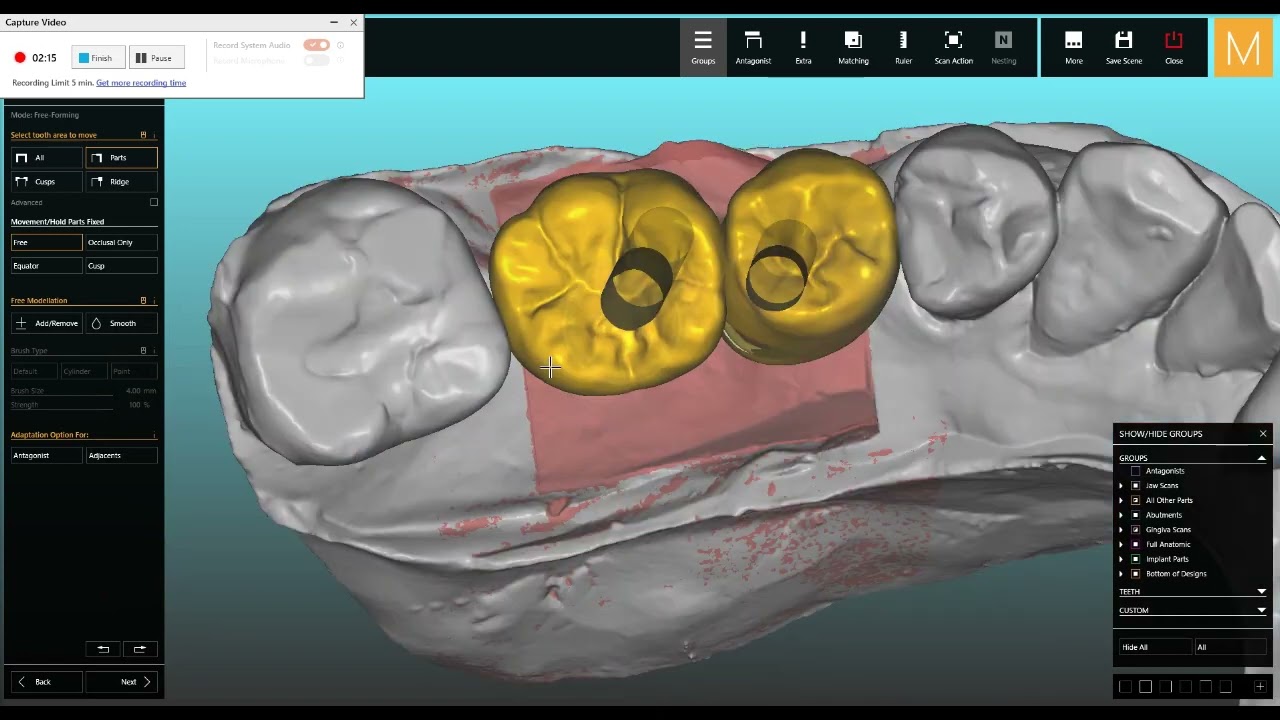The image size is (1280, 720).
Task: Expand the CUSTOM section
Action: [x=1261, y=610]
